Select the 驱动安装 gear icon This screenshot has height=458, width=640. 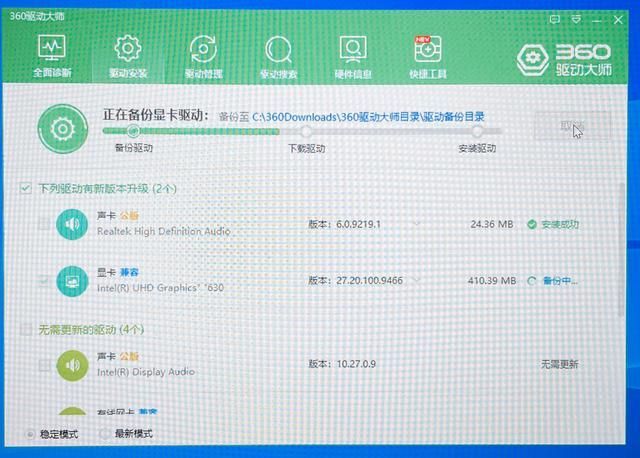point(125,48)
